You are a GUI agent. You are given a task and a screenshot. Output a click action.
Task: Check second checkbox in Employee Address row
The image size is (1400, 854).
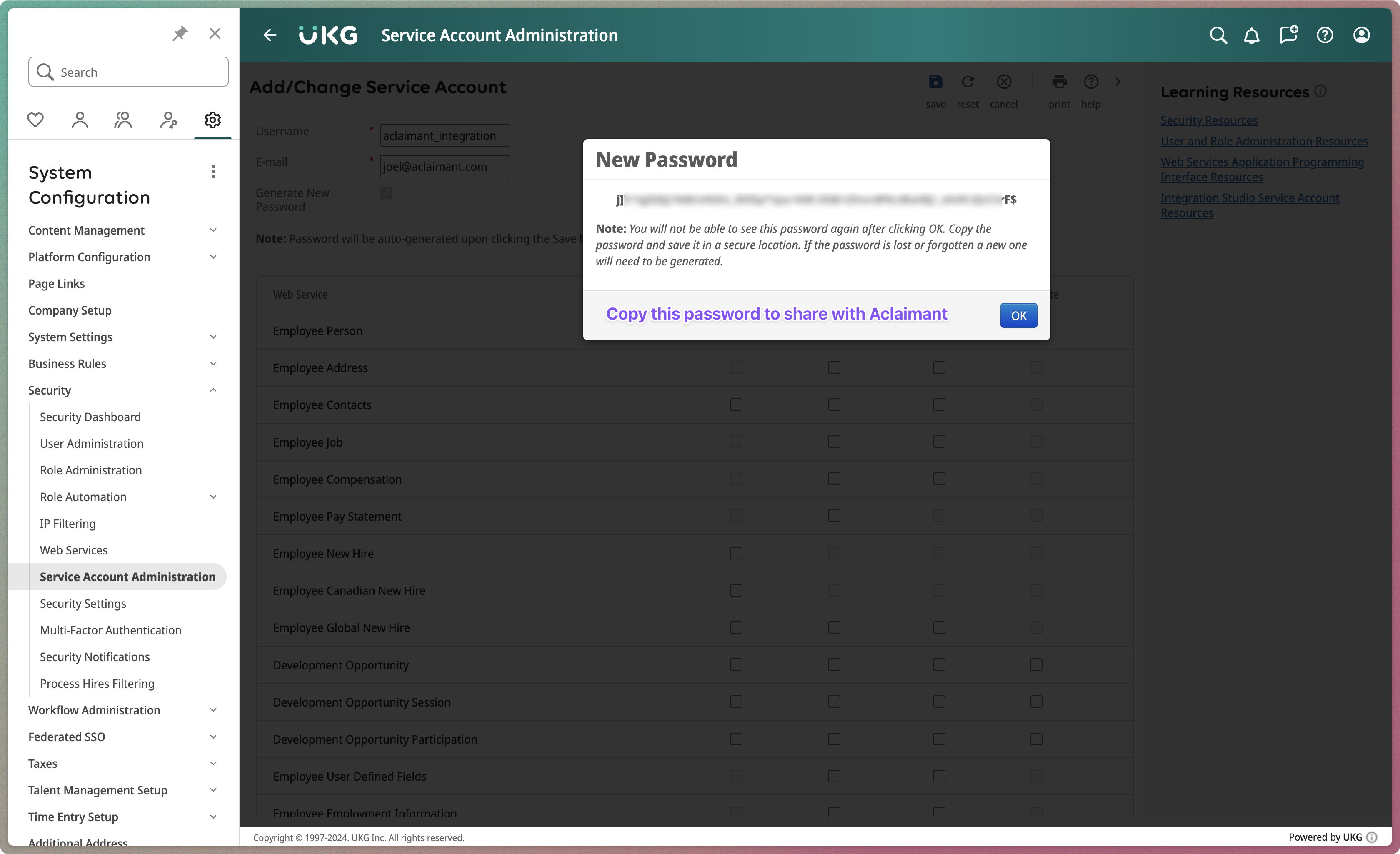tap(834, 367)
